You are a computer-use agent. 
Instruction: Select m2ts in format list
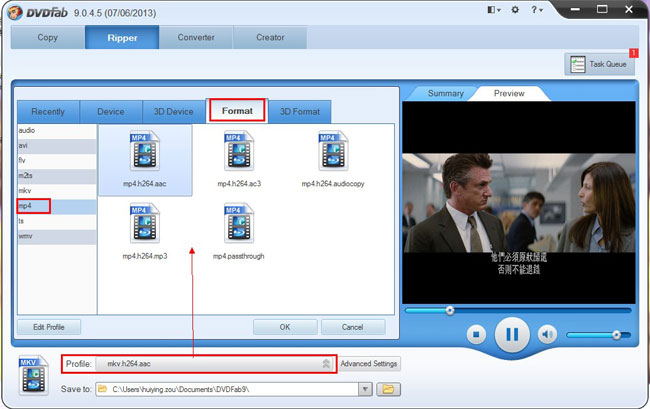tap(57, 176)
